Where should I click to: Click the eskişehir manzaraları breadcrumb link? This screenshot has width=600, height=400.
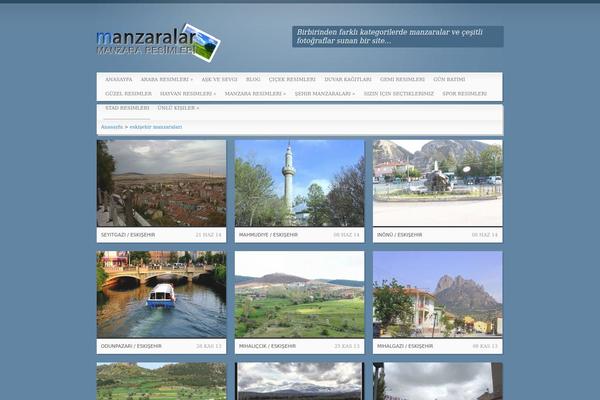tap(156, 127)
